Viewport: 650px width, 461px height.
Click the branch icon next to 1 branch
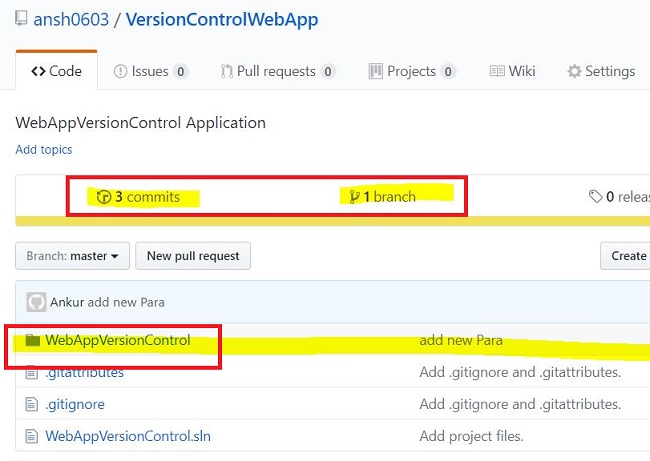pyautogui.click(x=354, y=197)
